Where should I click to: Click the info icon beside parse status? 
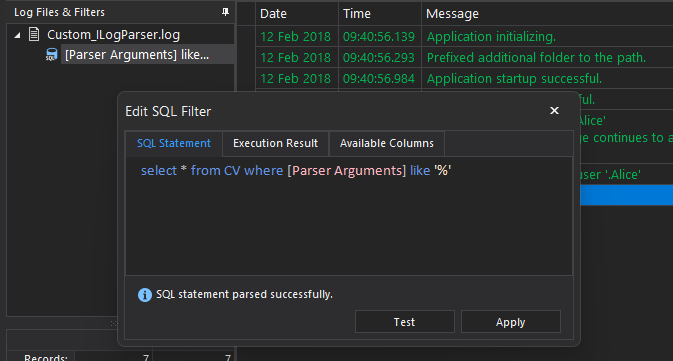(145, 295)
